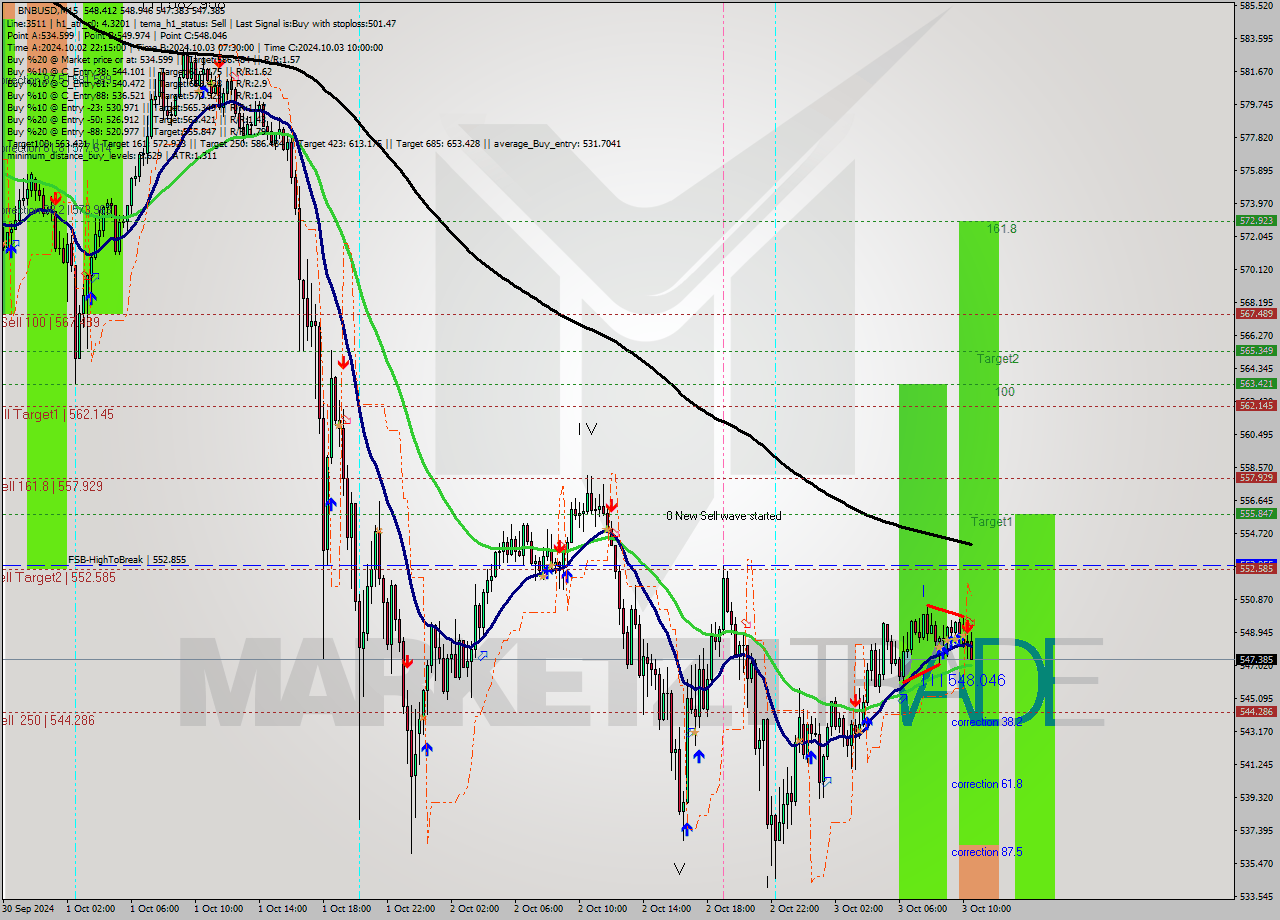Click the '2 Oct 22:00' time axis label
This screenshot has width=1280, height=920.
click(795, 909)
